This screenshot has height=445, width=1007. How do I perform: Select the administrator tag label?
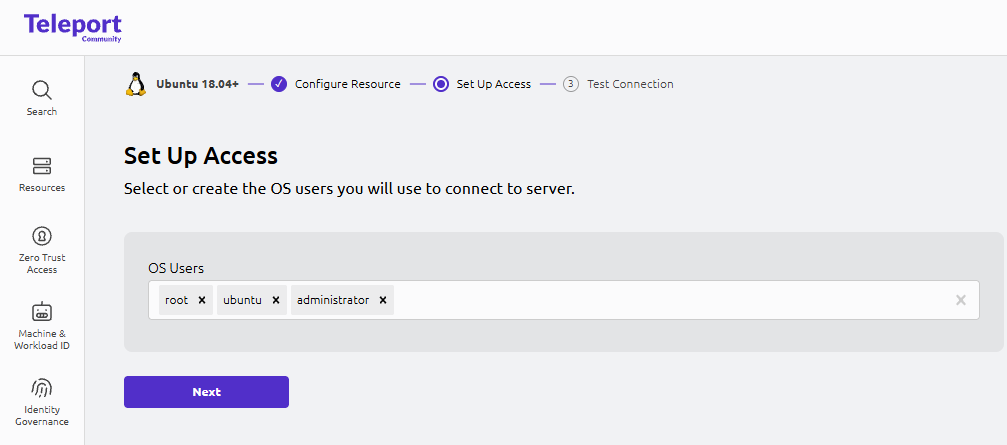point(333,300)
